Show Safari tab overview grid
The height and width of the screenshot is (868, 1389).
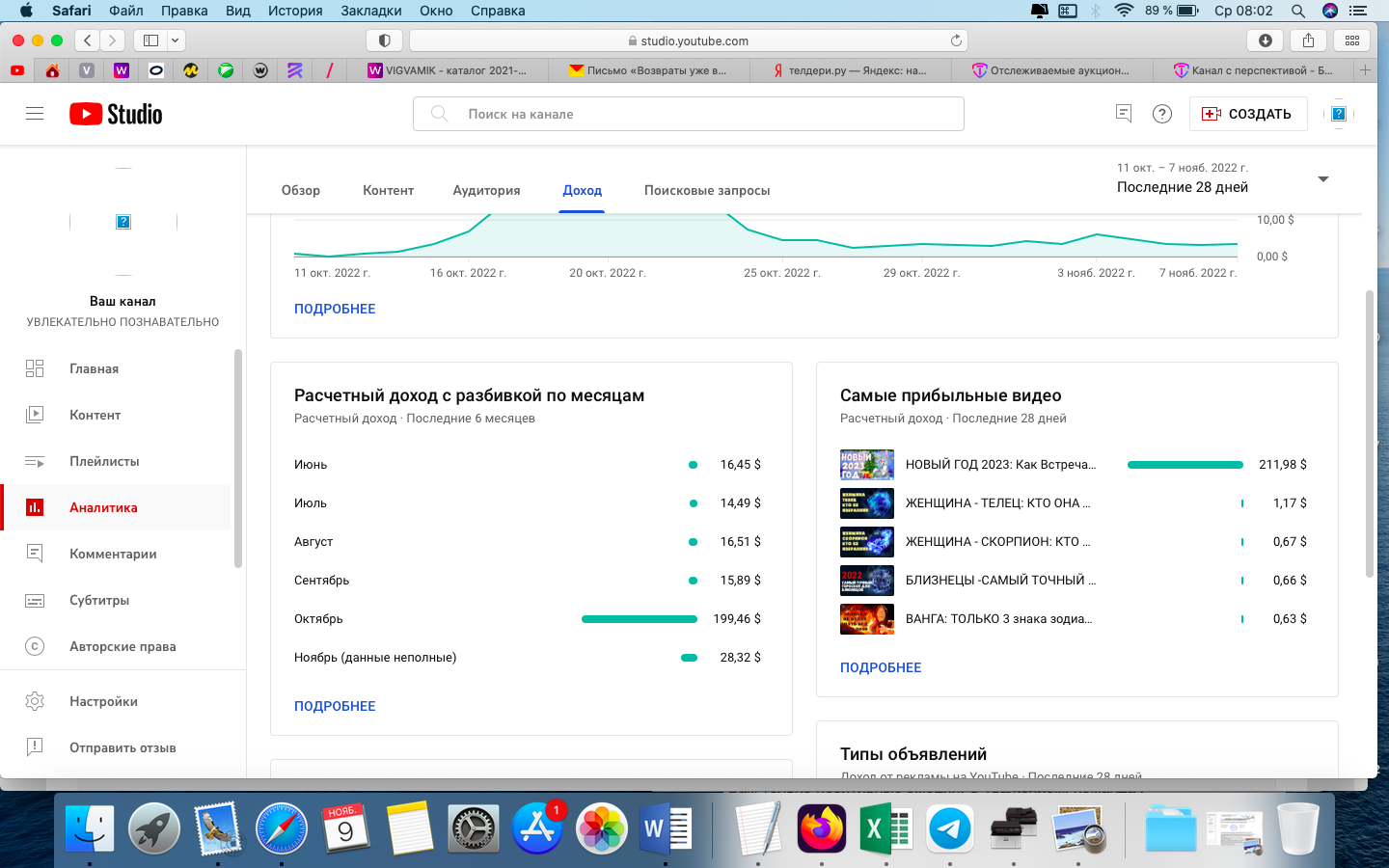[1352, 41]
